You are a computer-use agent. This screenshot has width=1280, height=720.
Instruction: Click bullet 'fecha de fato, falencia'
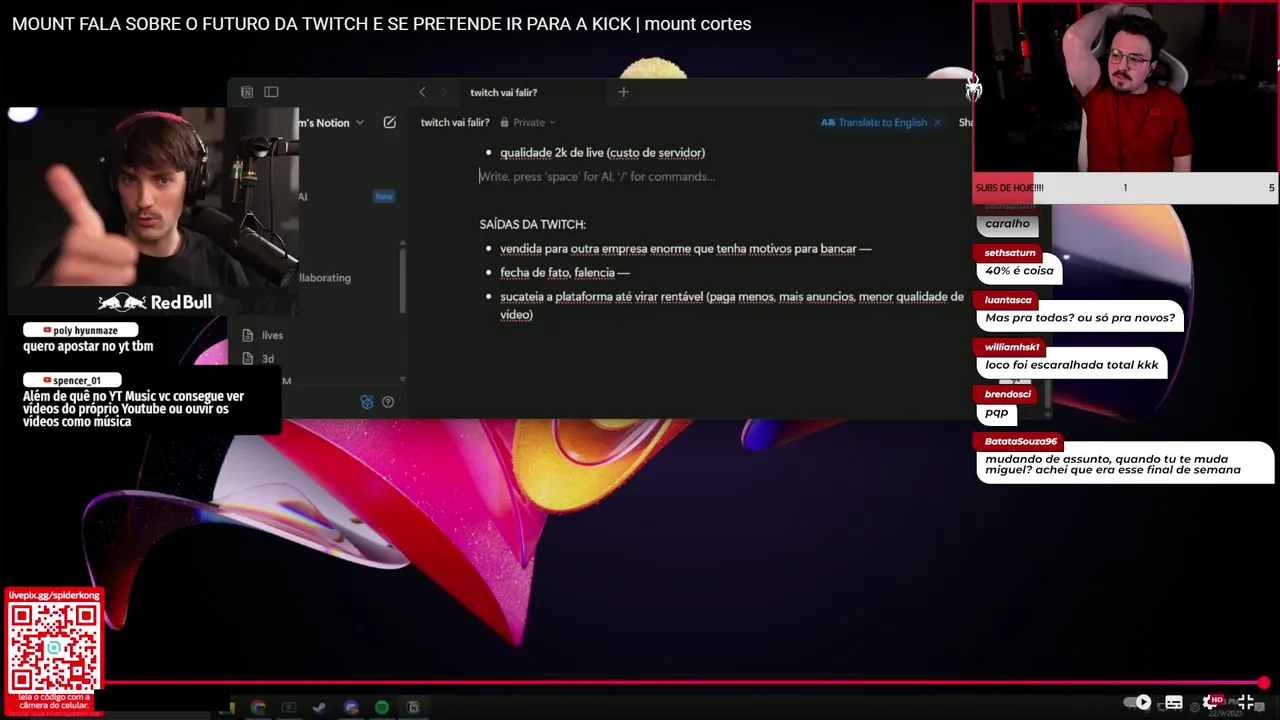point(565,273)
